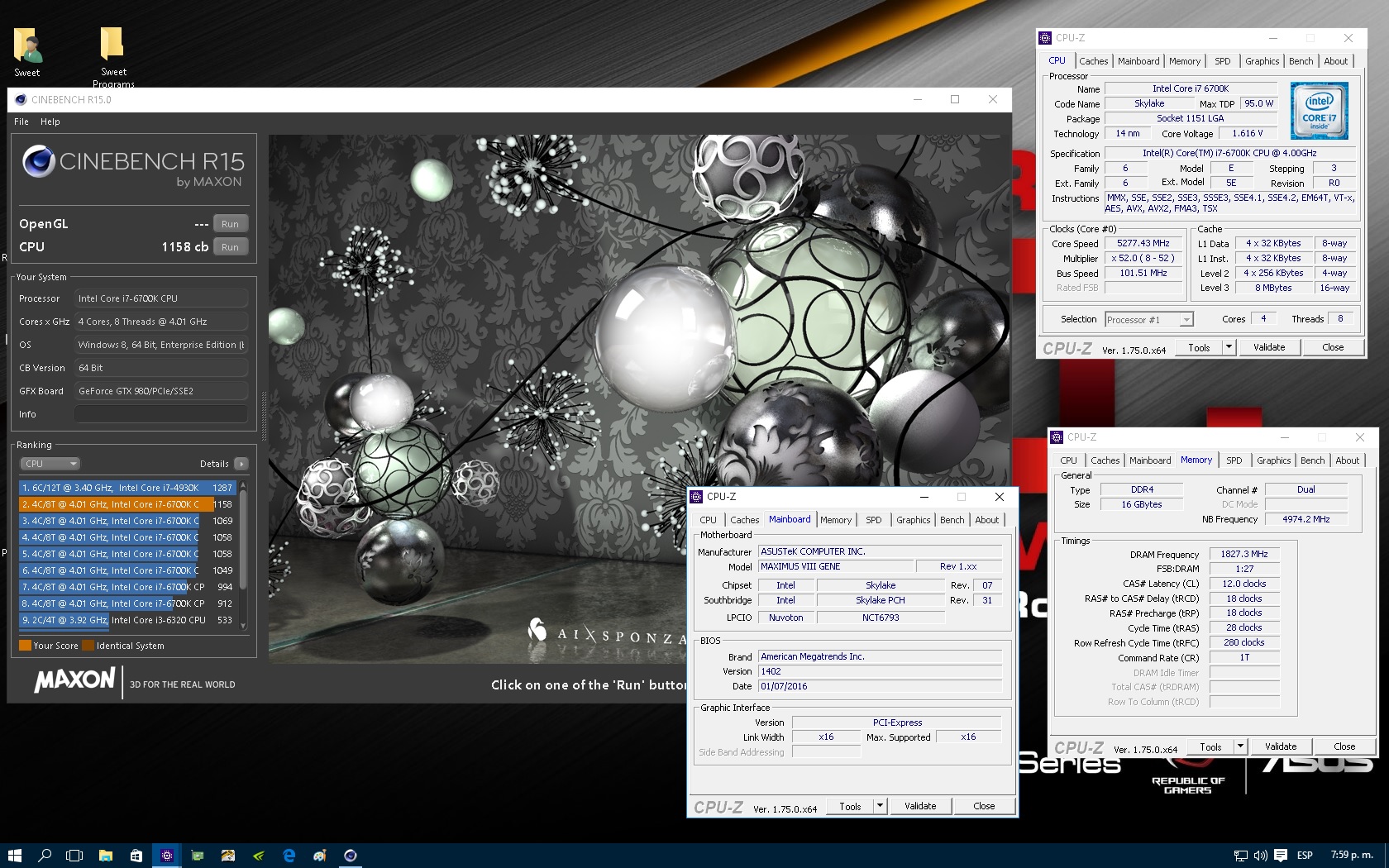Open the Bench tab in the CPU tab window
Screen dimensions: 1389x868
(1301, 61)
